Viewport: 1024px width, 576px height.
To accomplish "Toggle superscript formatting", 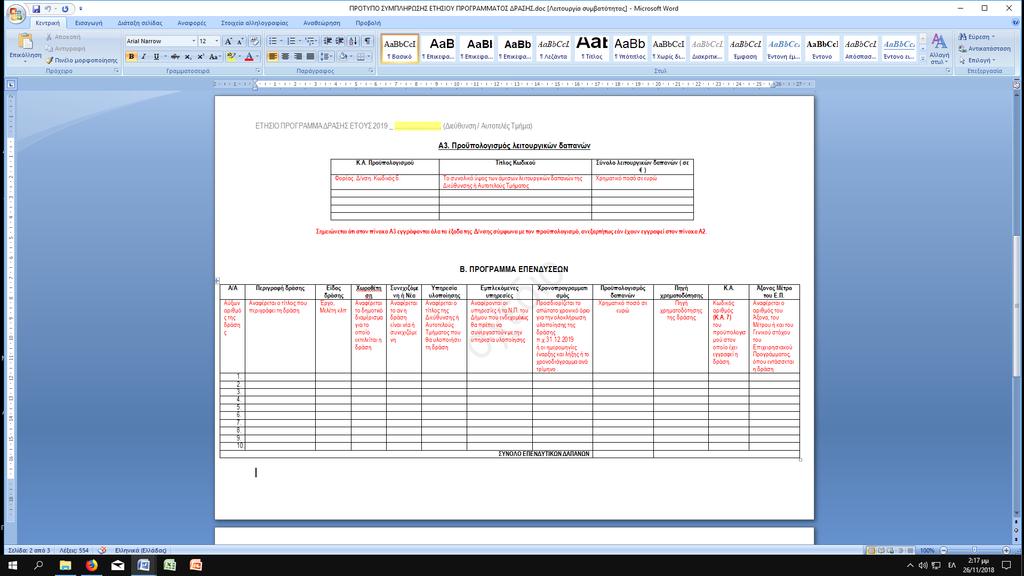I will [x=200, y=57].
